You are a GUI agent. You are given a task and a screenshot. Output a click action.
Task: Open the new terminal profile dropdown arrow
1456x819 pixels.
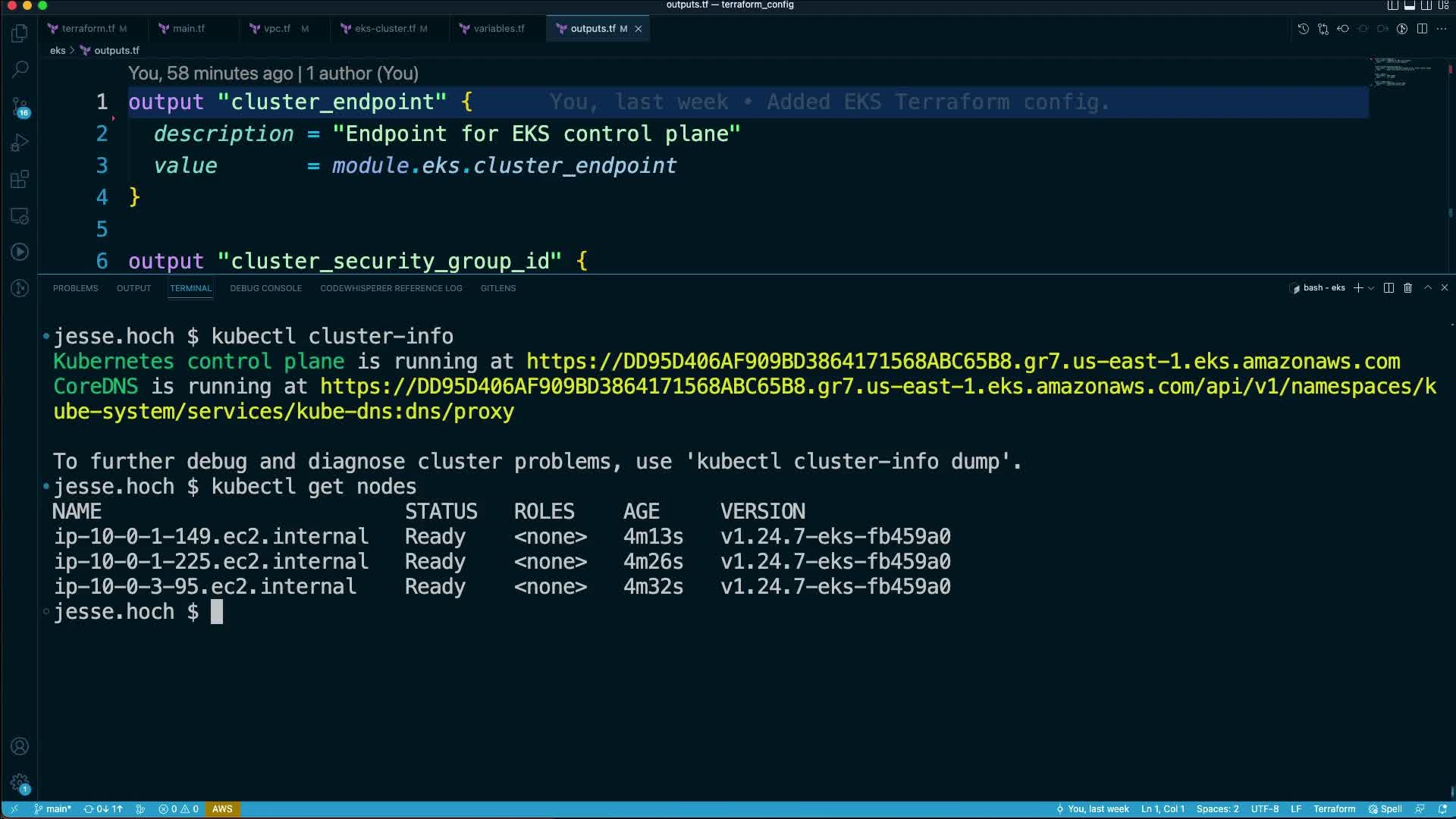point(1371,288)
